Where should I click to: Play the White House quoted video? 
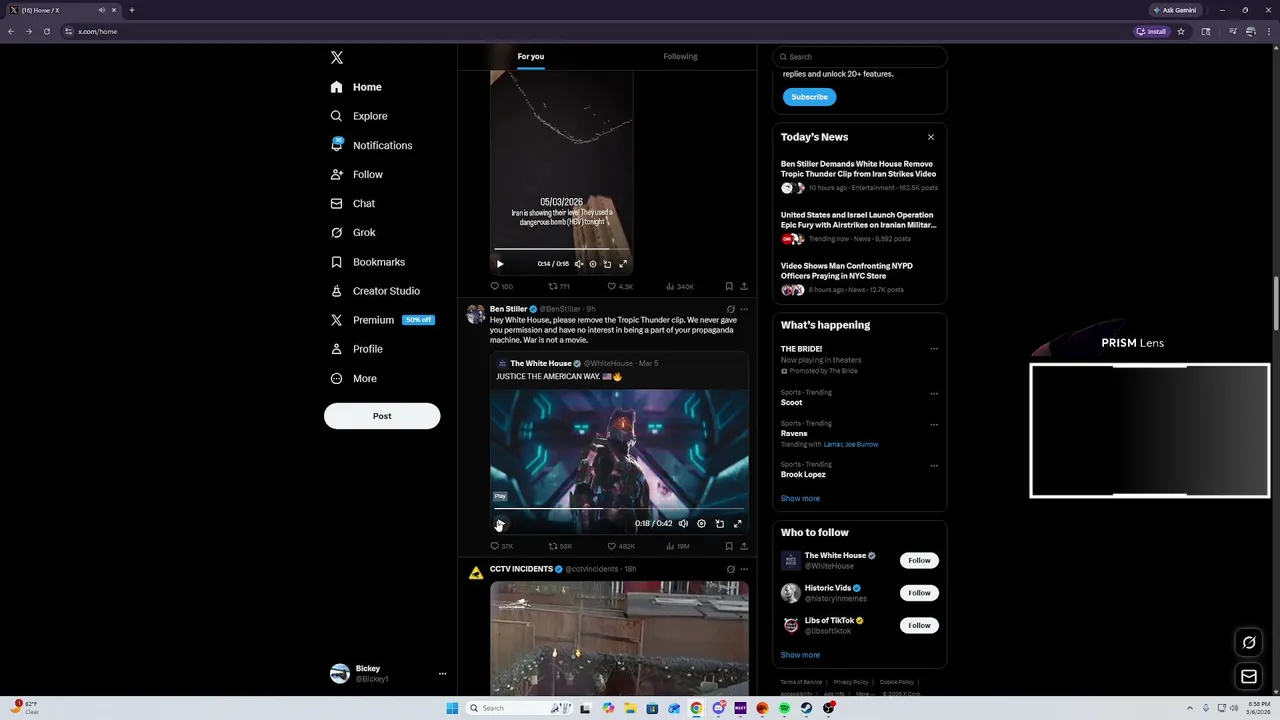click(x=500, y=524)
